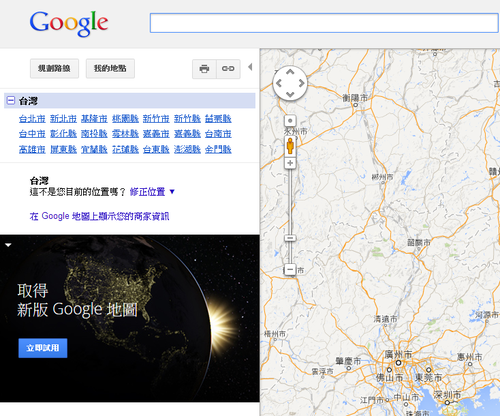Collapse the side panel with left arrow
500x416 pixels.
click(250, 67)
